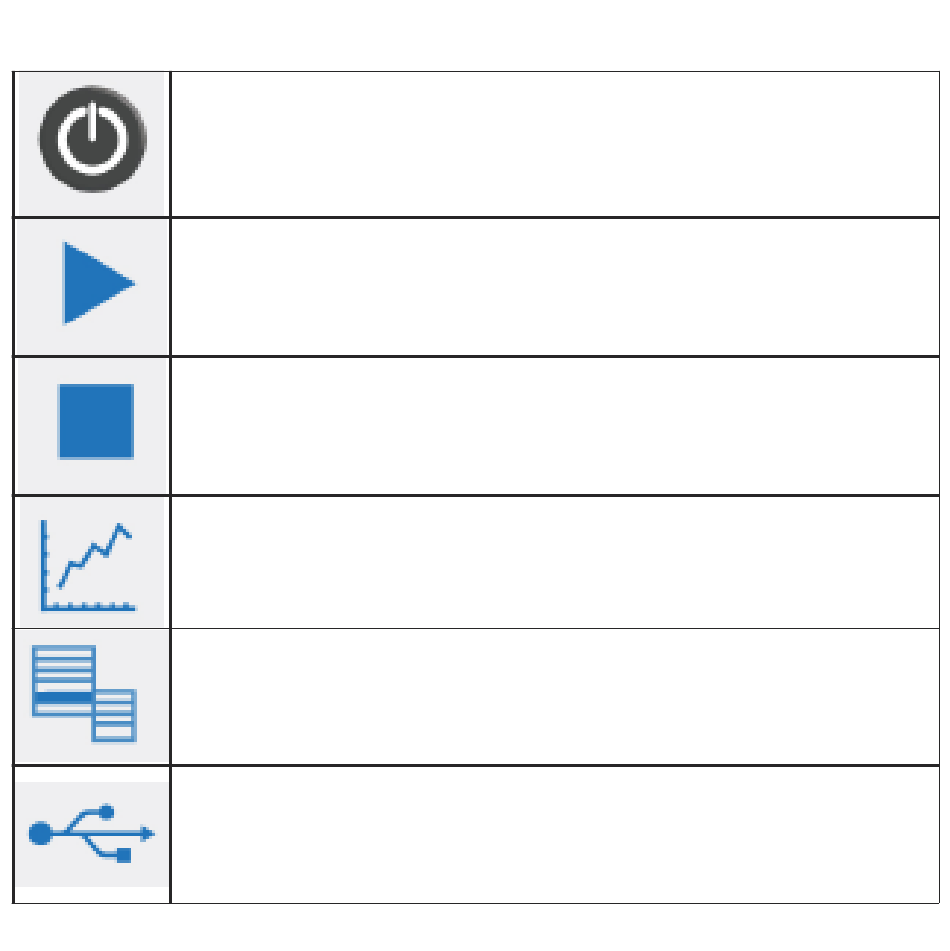
Task: Click the square branch end of the USB symbol
Action: click(x=124, y=855)
